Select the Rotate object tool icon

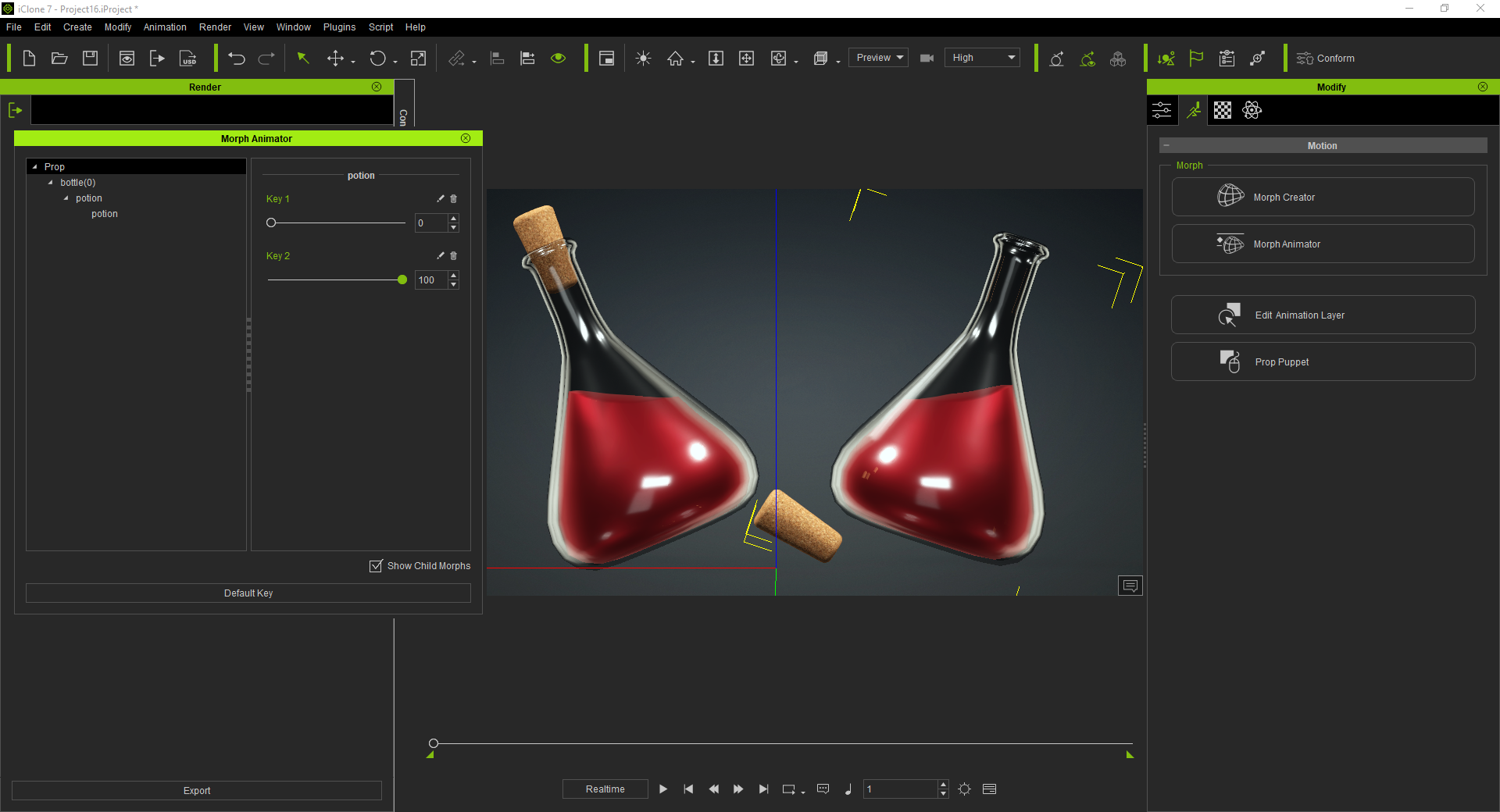coord(378,59)
